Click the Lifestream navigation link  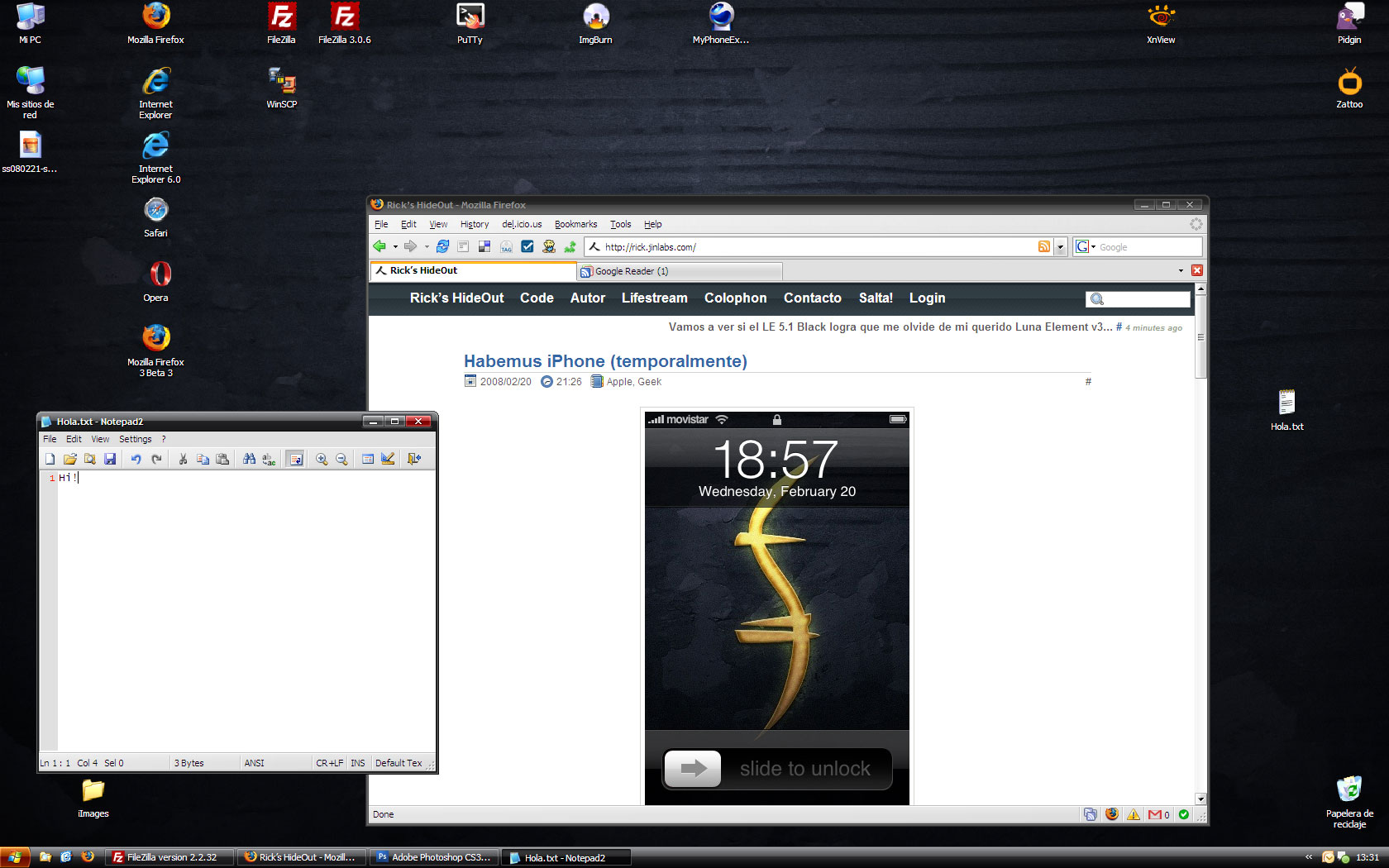(x=654, y=298)
